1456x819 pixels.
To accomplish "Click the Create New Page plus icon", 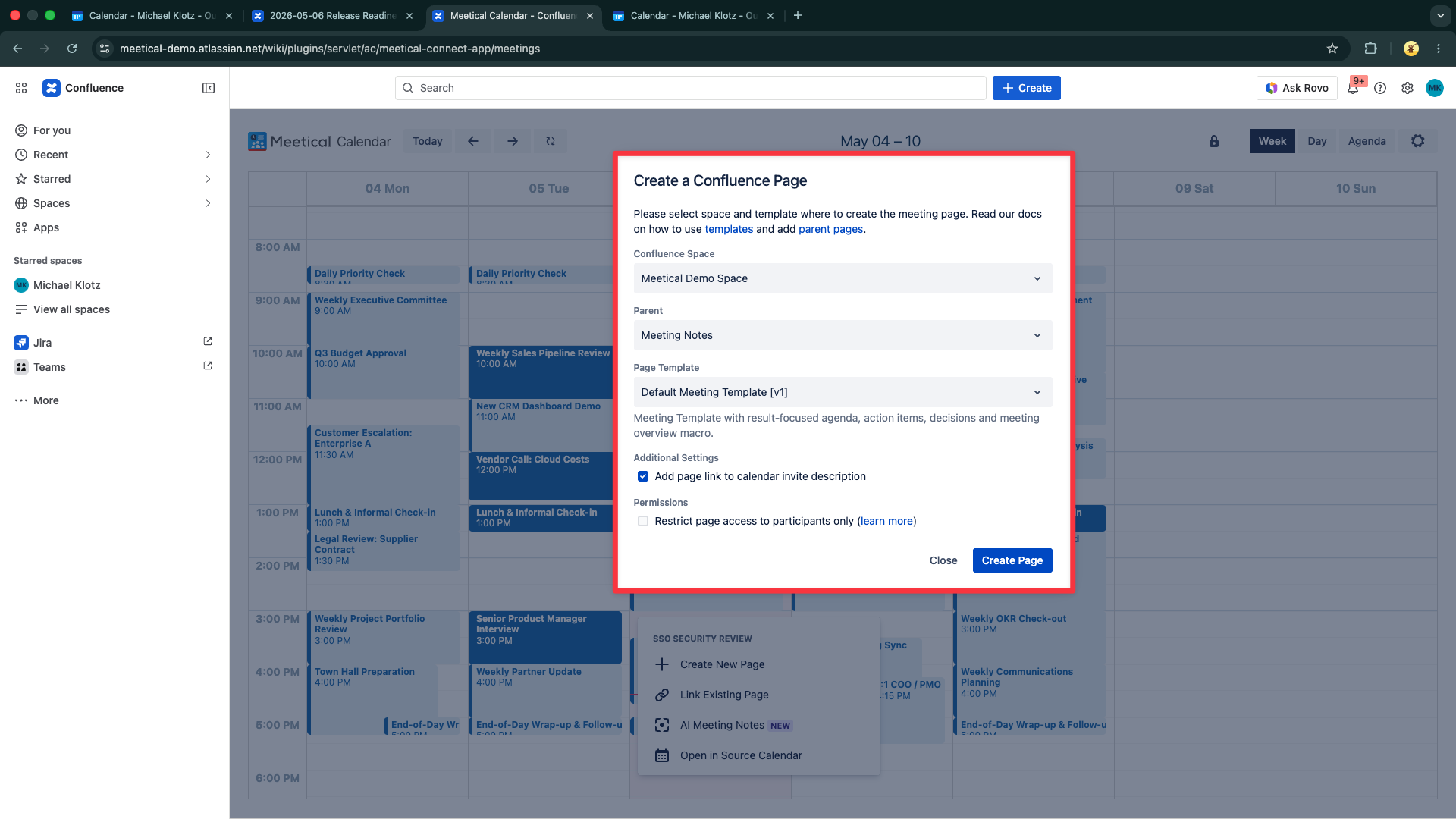I will click(662, 664).
